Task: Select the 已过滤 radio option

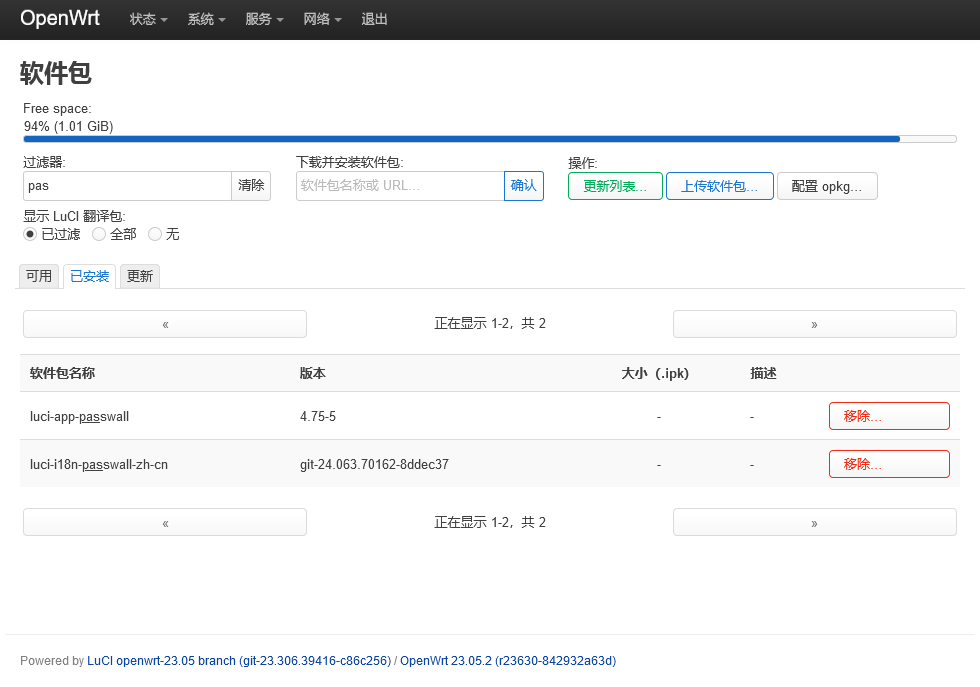Action: tap(30, 234)
